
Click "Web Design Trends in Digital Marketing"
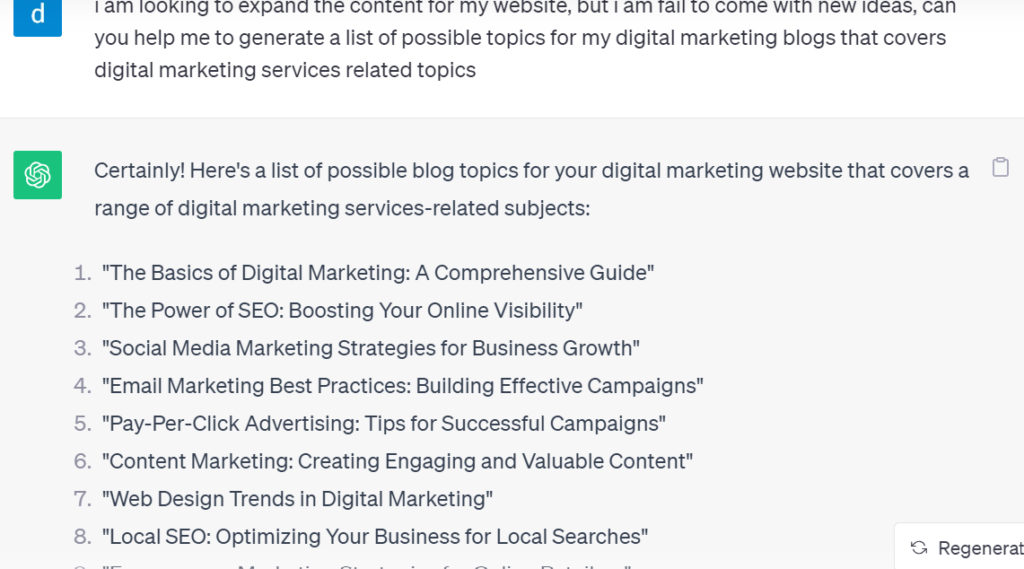coord(297,499)
